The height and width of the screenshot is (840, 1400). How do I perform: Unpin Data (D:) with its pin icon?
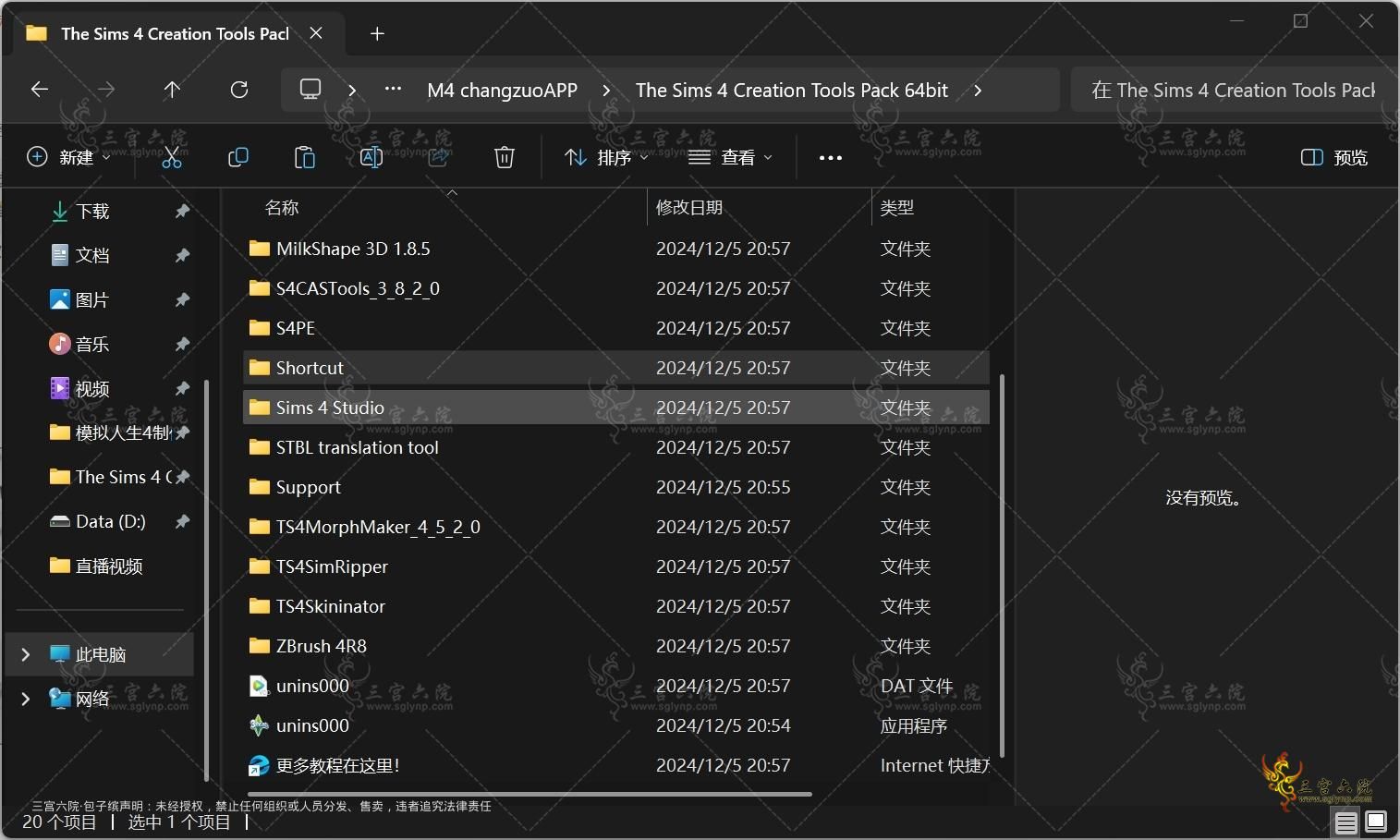(182, 522)
